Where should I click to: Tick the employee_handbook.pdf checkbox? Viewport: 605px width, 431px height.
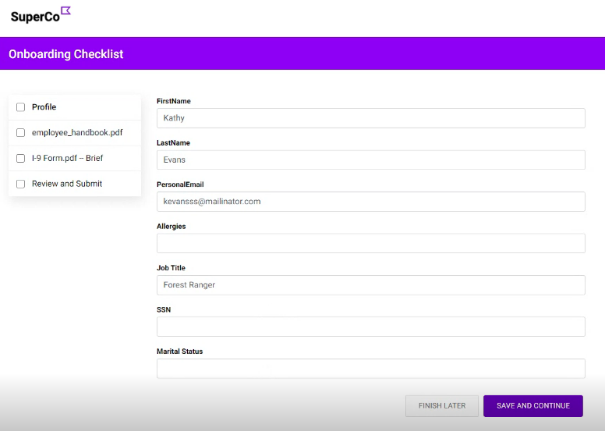[x=20, y=132]
